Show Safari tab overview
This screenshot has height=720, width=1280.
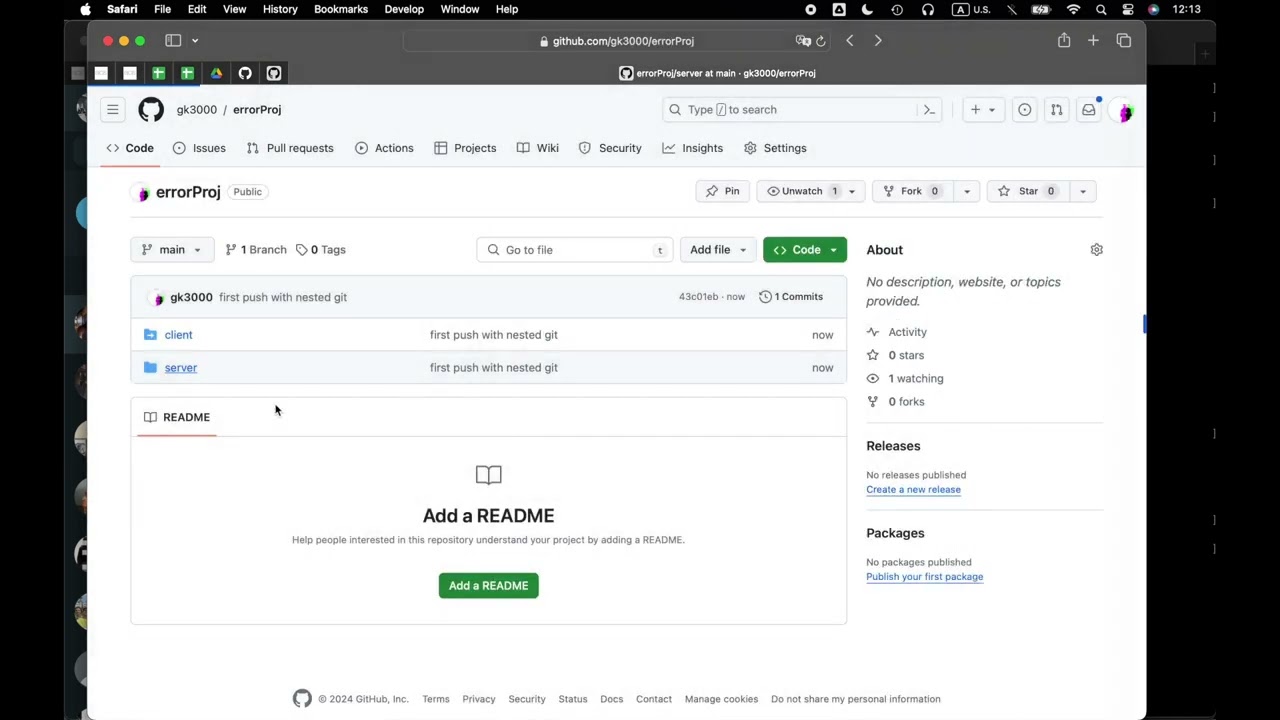1124,41
